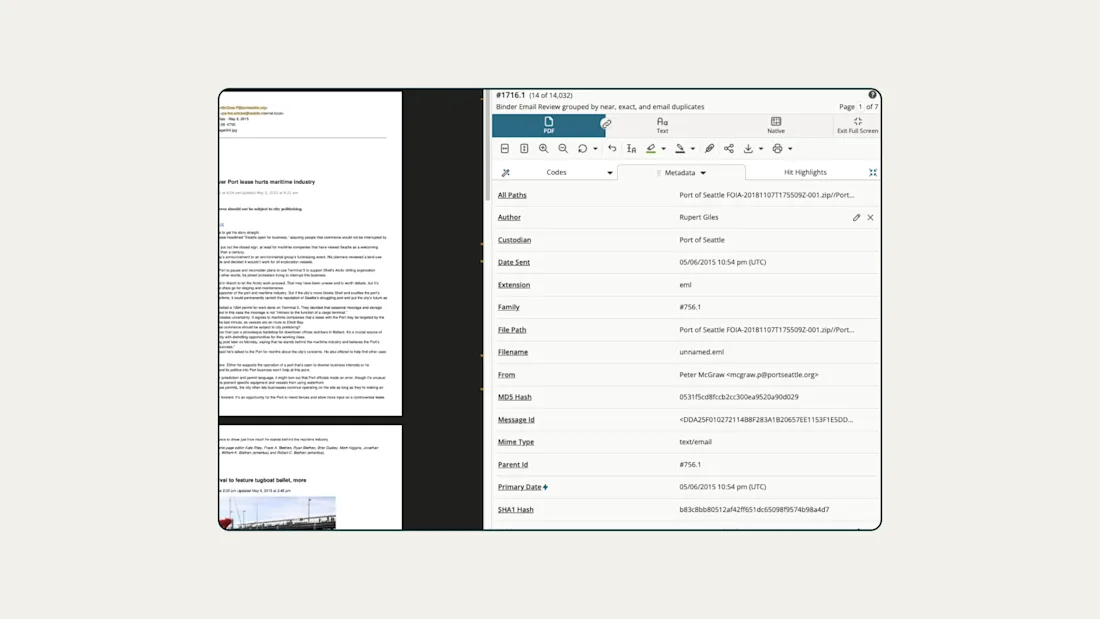1100x619 pixels.
Task: Open the highlighter color dropdown arrow
Action: 664,149
